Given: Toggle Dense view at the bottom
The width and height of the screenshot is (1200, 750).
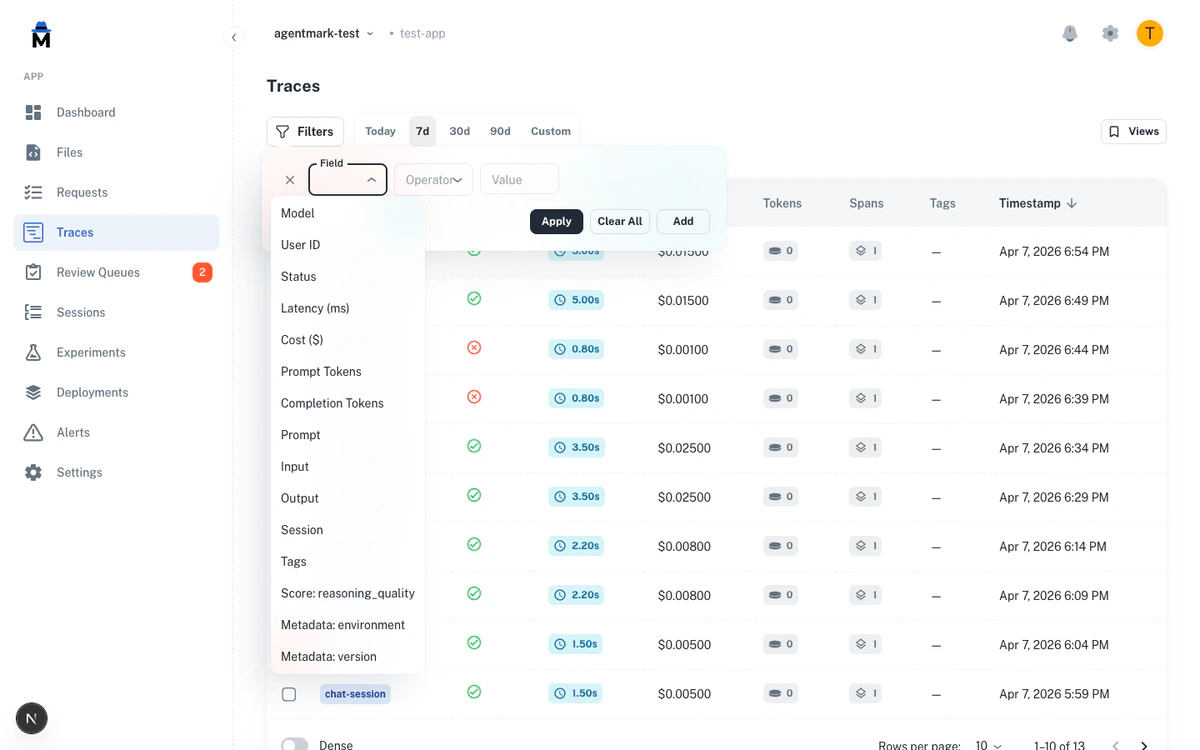Looking at the screenshot, I should pyautogui.click(x=294, y=743).
